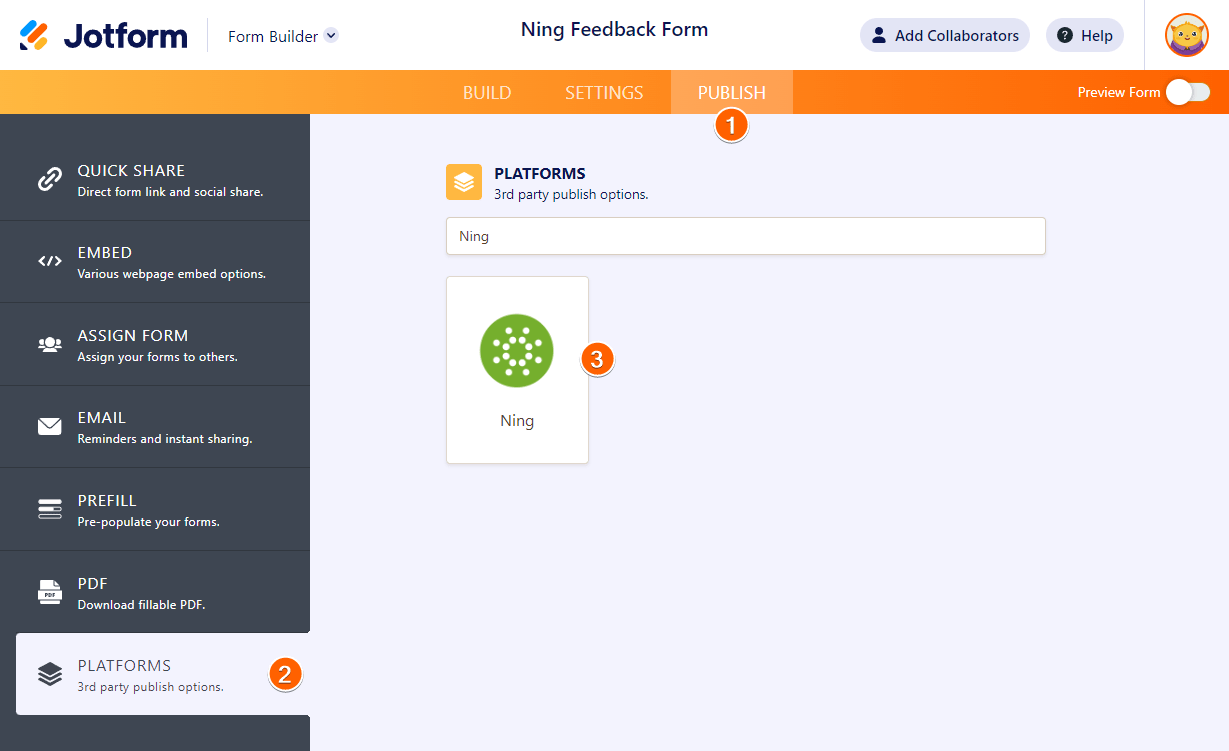Click the PDF document icon
This screenshot has width=1229, height=751.
click(49, 592)
